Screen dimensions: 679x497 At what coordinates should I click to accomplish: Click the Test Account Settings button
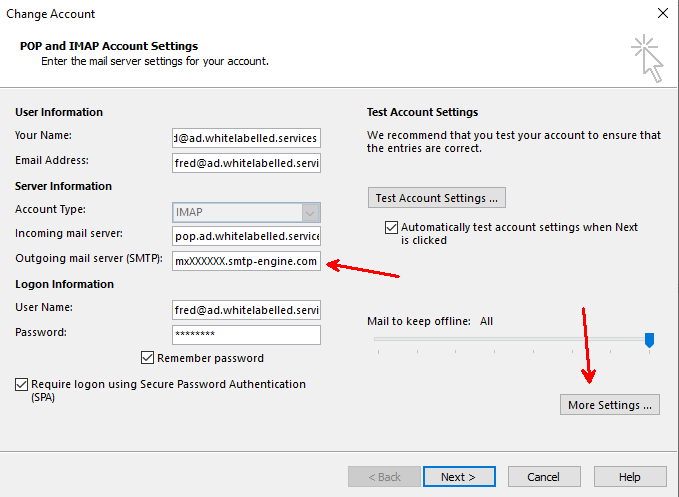click(x=438, y=198)
